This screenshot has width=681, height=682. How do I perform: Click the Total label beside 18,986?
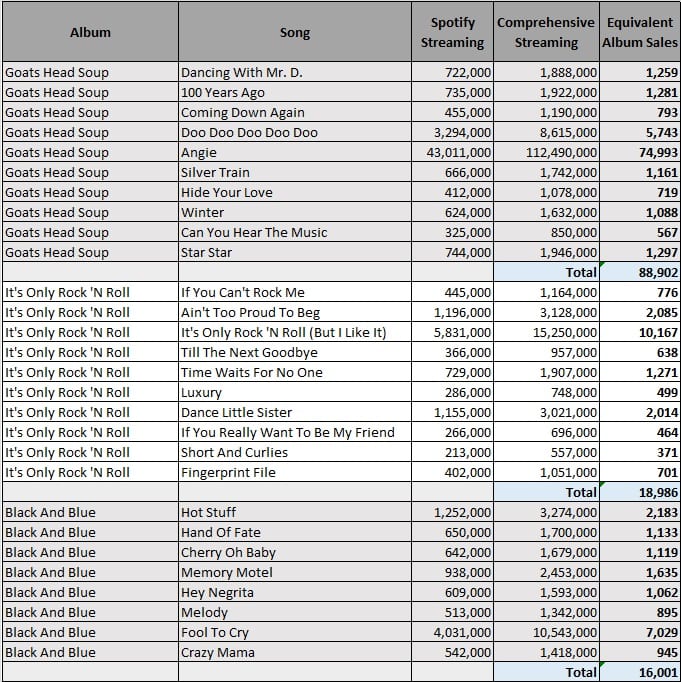point(546,492)
